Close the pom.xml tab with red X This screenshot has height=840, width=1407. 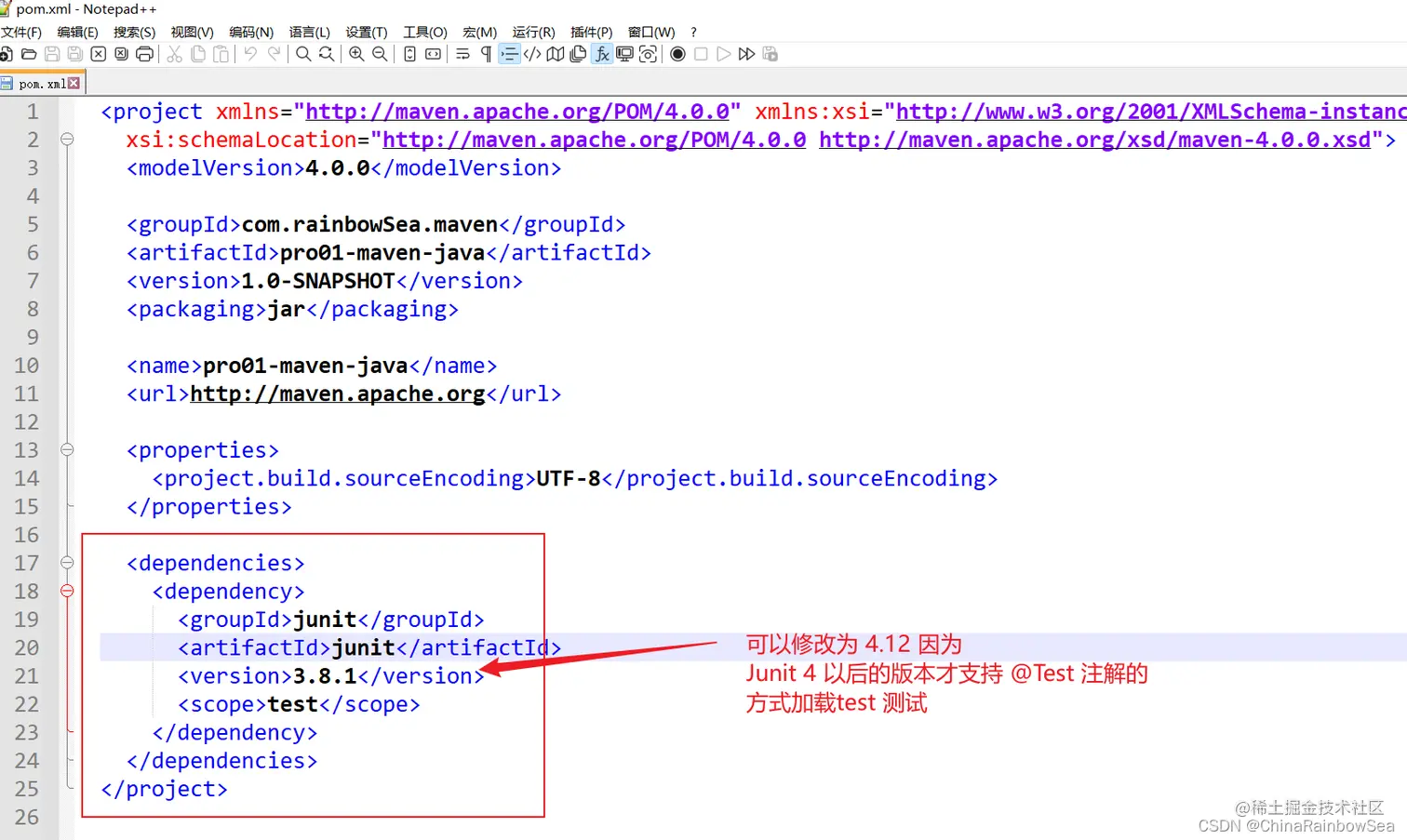coord(74,83)
